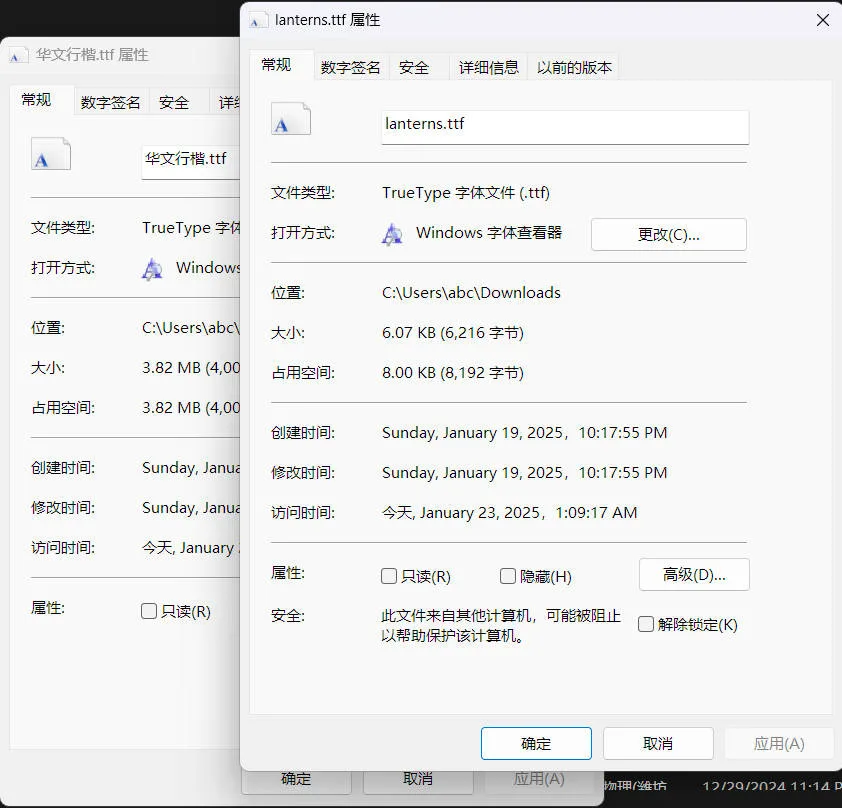This screenshot has height=808, width=842.
Task: Click title bar icon of 华文行楷.ttf properties
Action: (x=19, y=56)
